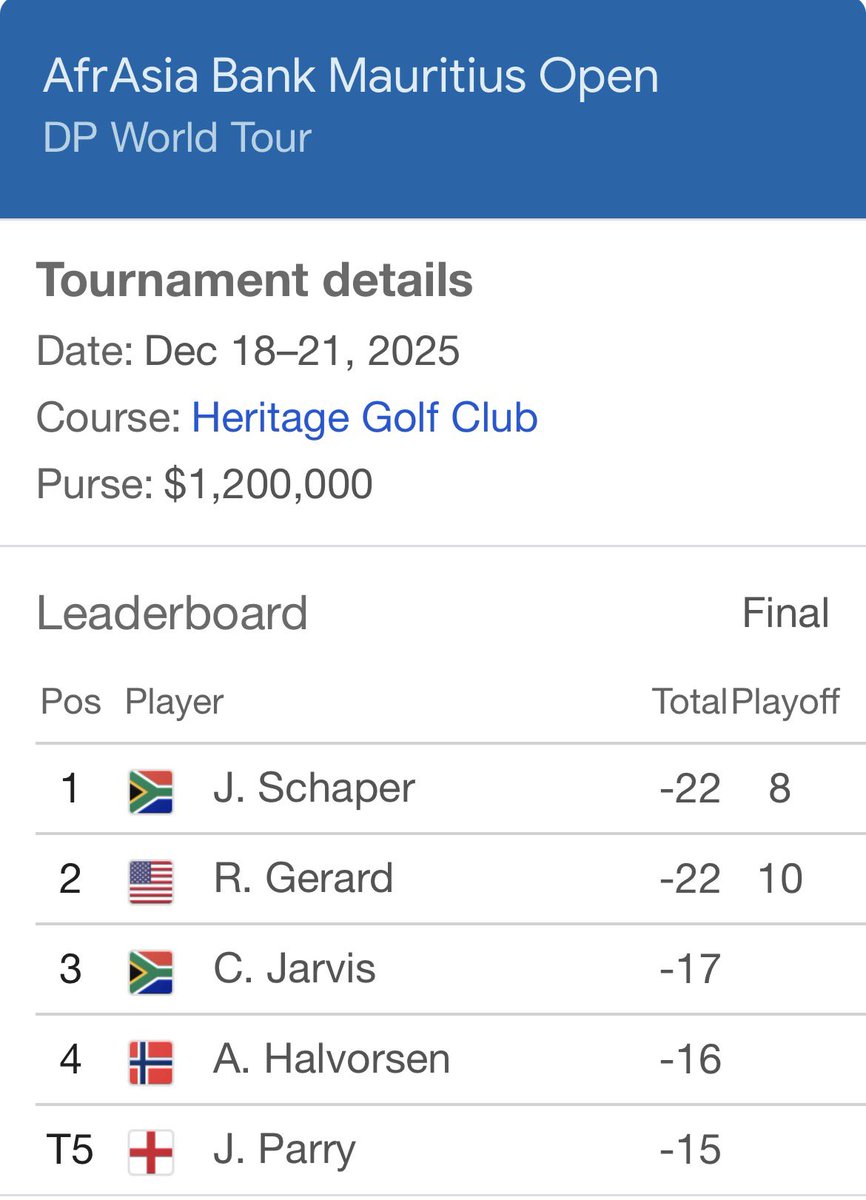866x1200 pixels.
Task: Open C. Jarvis player row
Action: click(450, 970)
